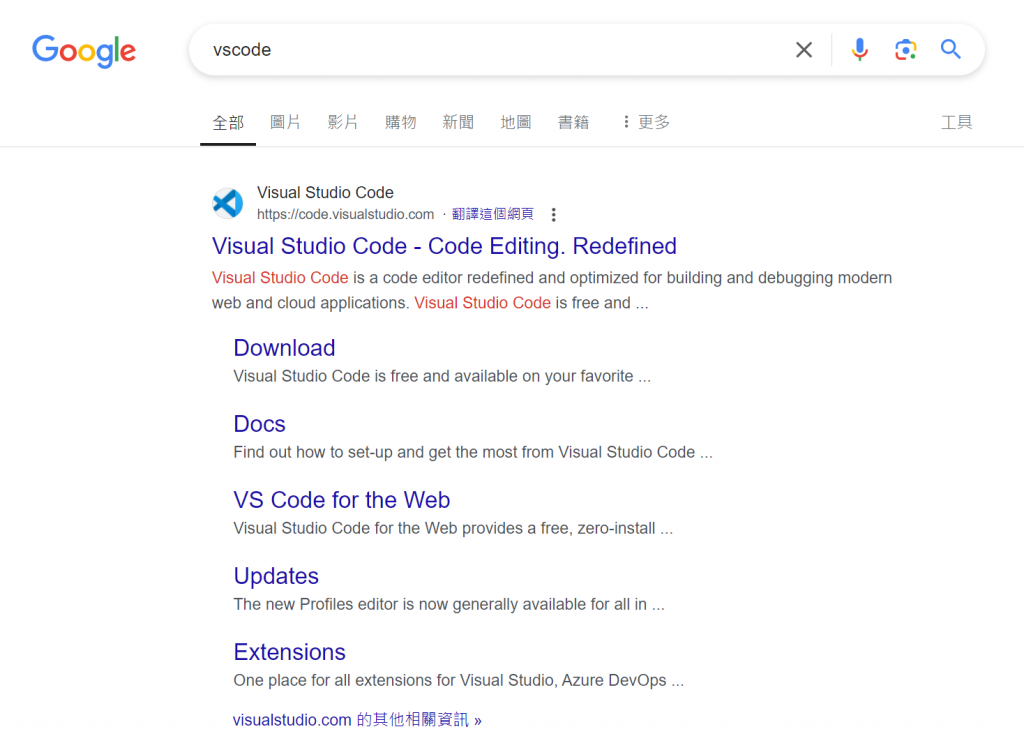1024x743 pixels.
Task: Click the Visual Studio Code favicon
Action: click(228, 203)
